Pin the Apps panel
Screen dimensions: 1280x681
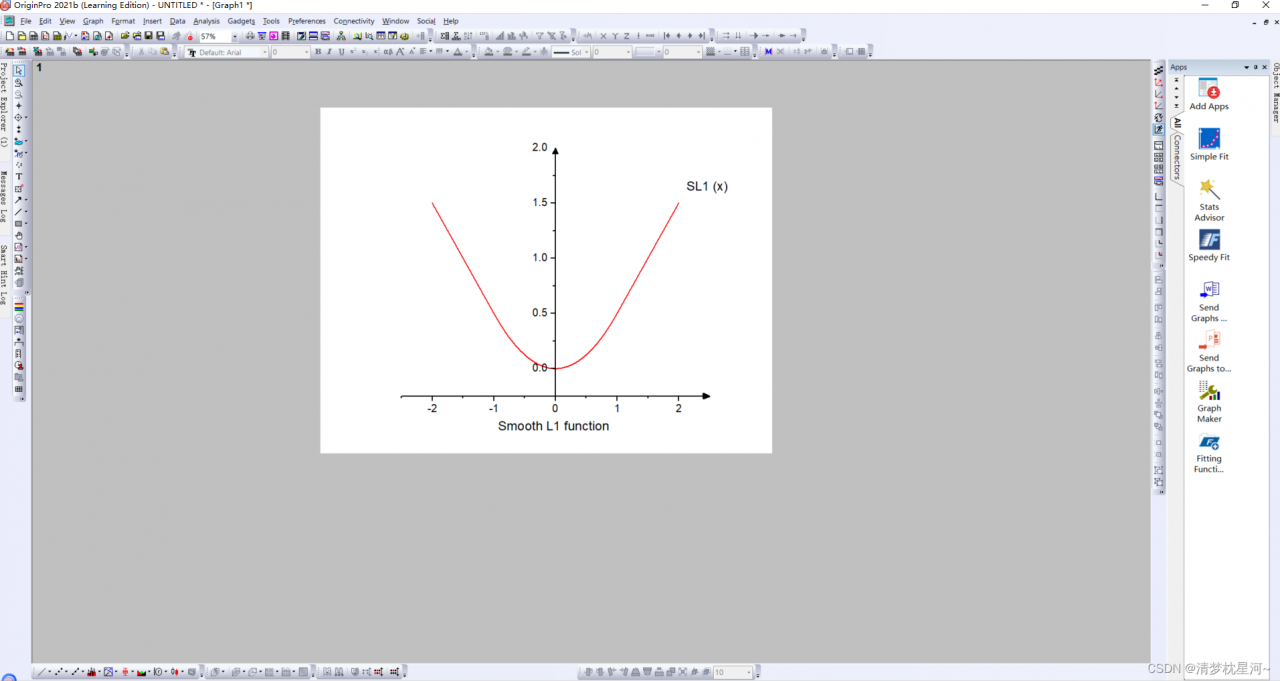coord(1256,67)
